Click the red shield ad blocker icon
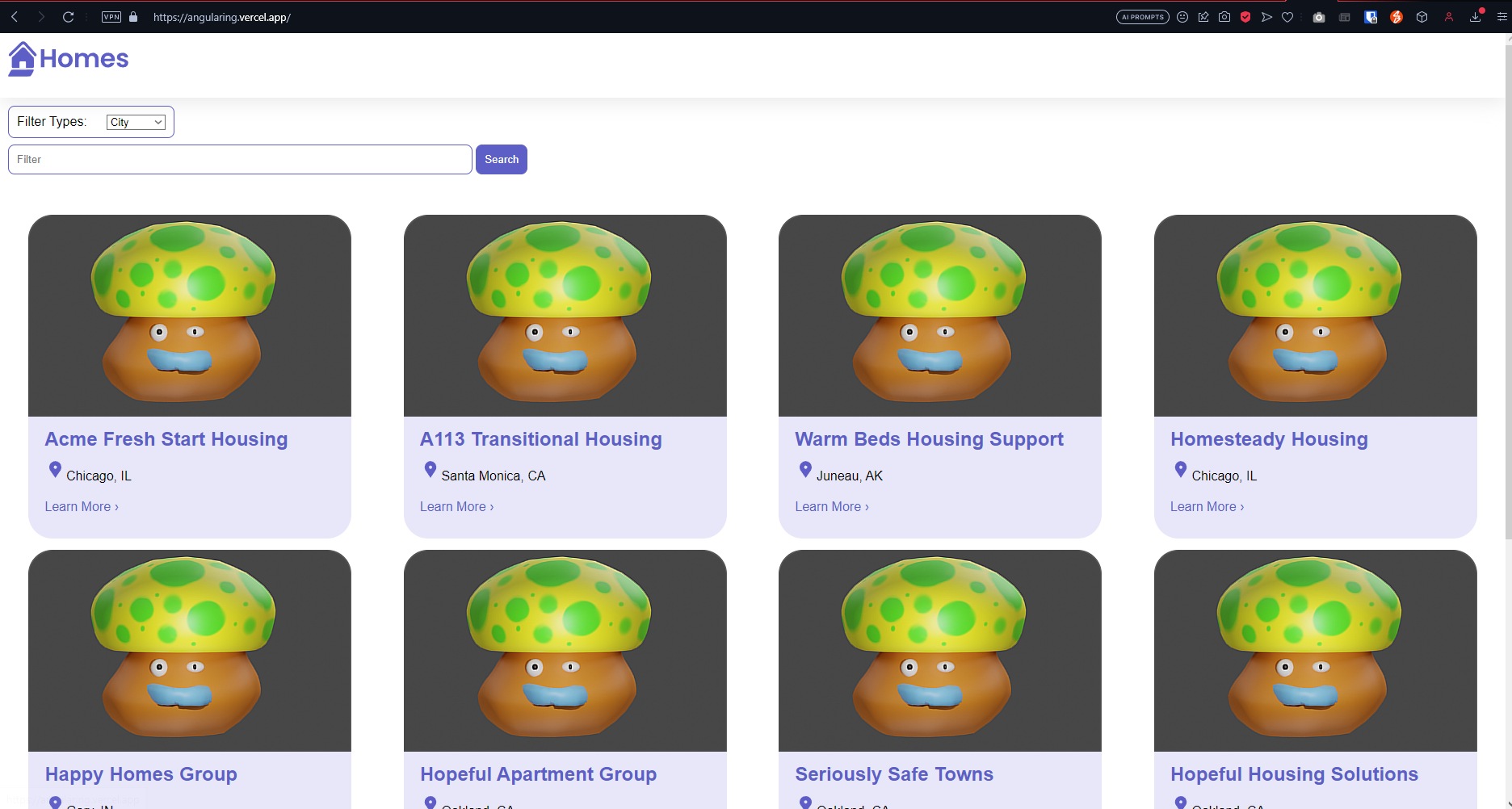1512x809 pixels. [x=1245, y=17]
